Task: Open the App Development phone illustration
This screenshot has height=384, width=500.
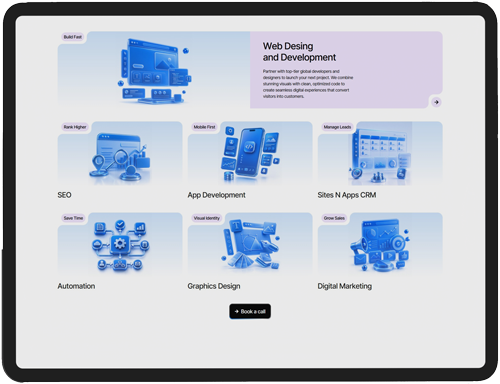Action: (x=250, y=153)
